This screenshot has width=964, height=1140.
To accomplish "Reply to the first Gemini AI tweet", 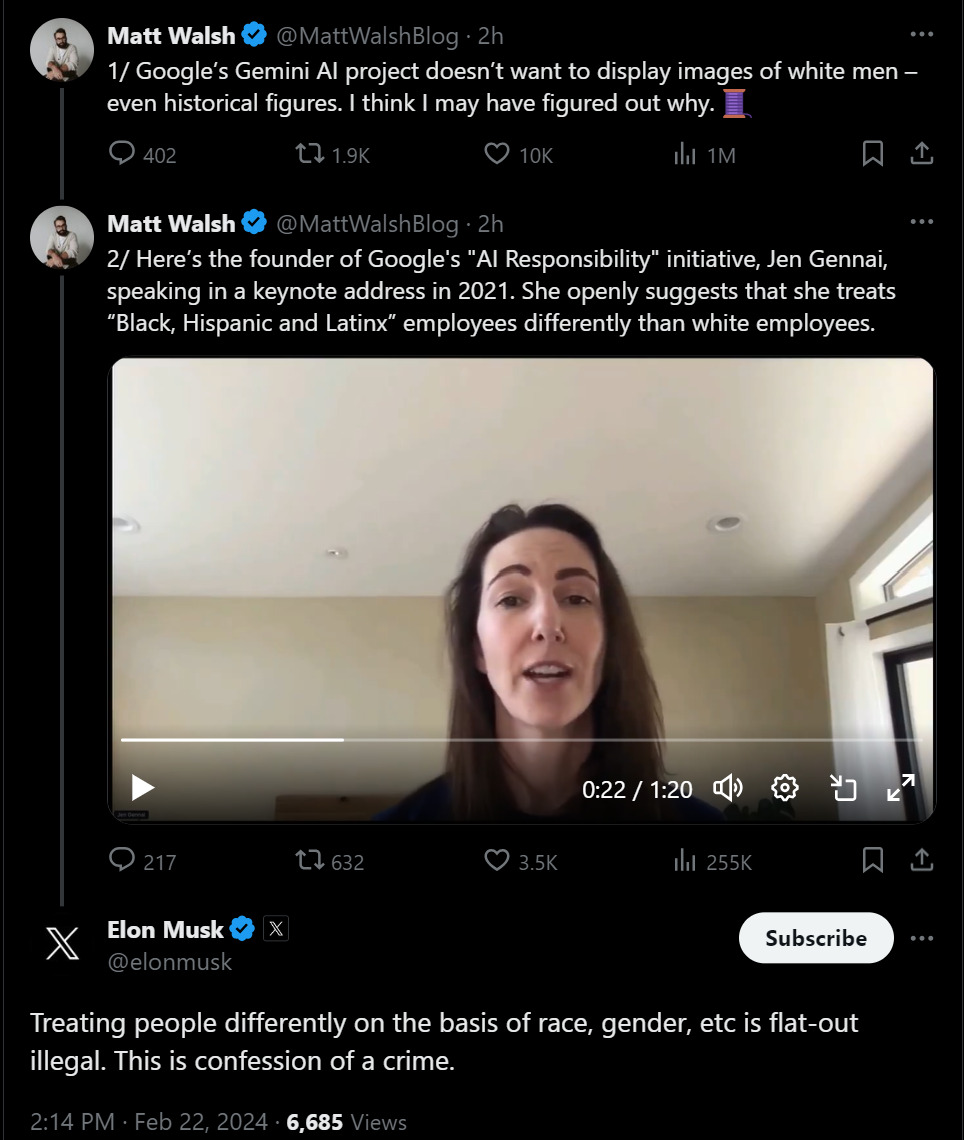I will point(122,154).
